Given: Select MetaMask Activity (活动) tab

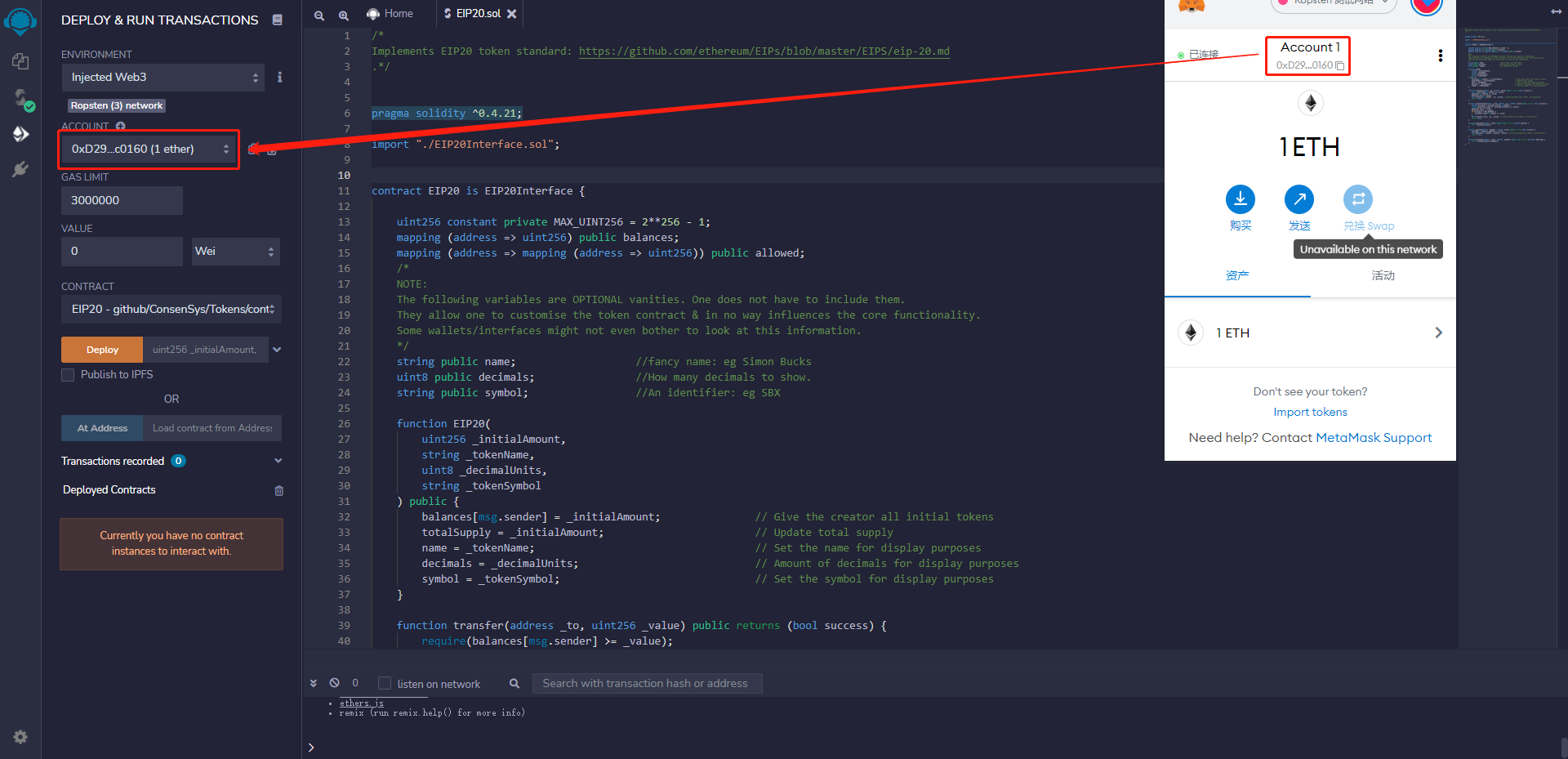Looking at the screenshot, I should [x=1383, y=275].
